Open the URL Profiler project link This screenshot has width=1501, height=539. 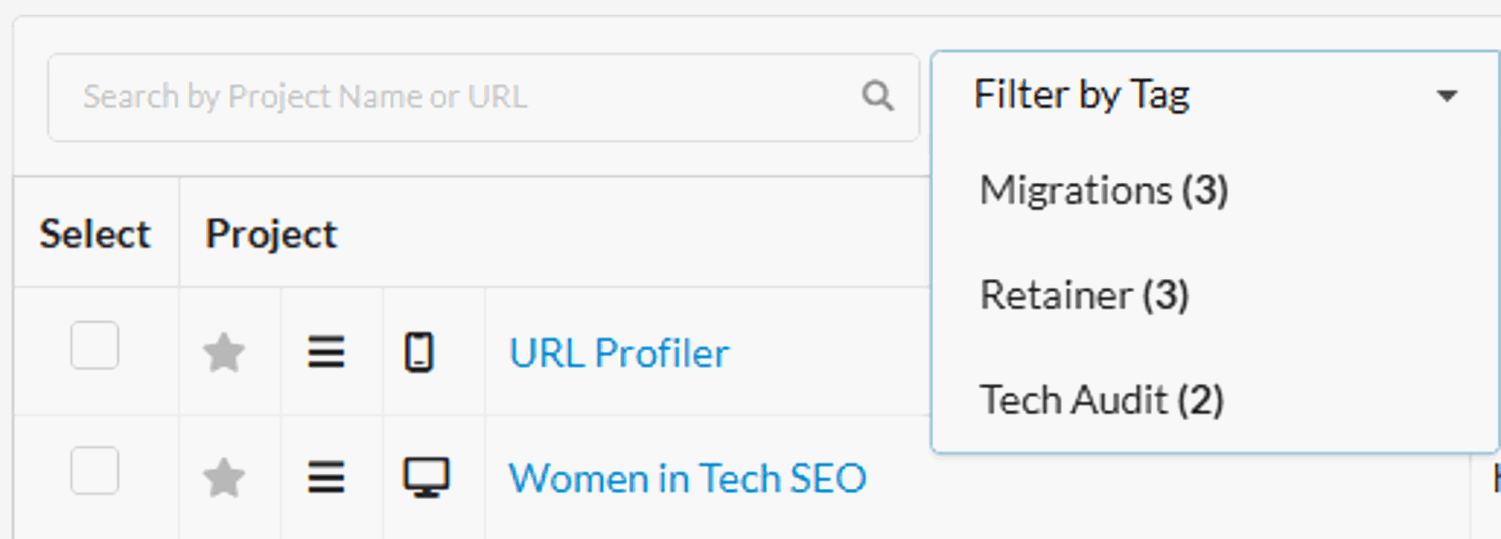pyautogui.click(x=619, y=353)
